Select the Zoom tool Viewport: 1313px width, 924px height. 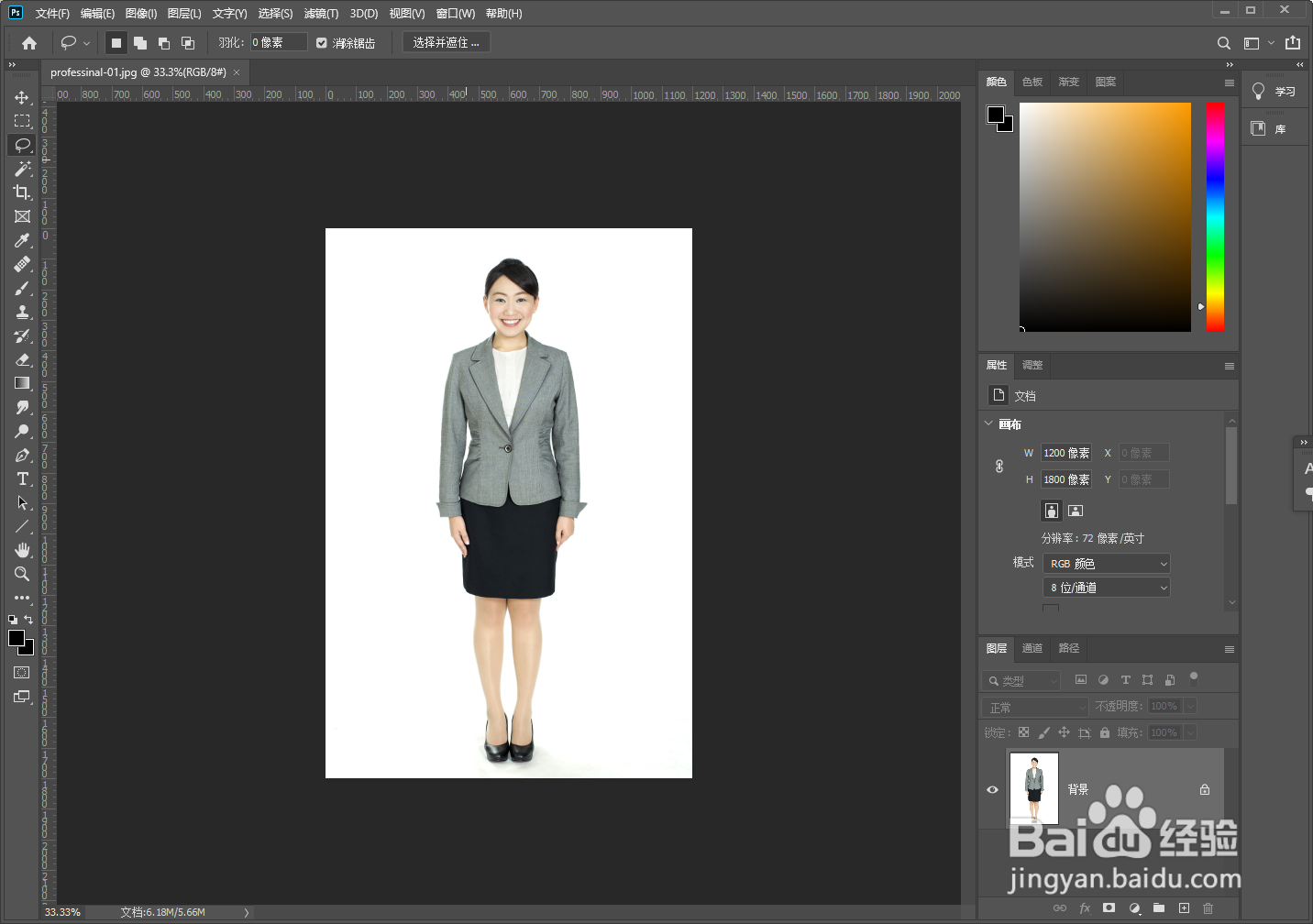(x=22, y=574)
